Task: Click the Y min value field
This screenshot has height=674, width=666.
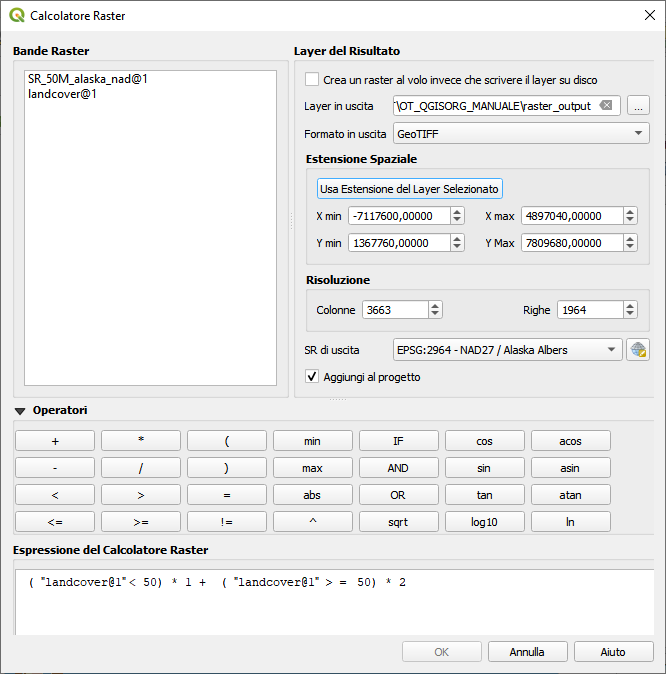Action: (399, 243)
